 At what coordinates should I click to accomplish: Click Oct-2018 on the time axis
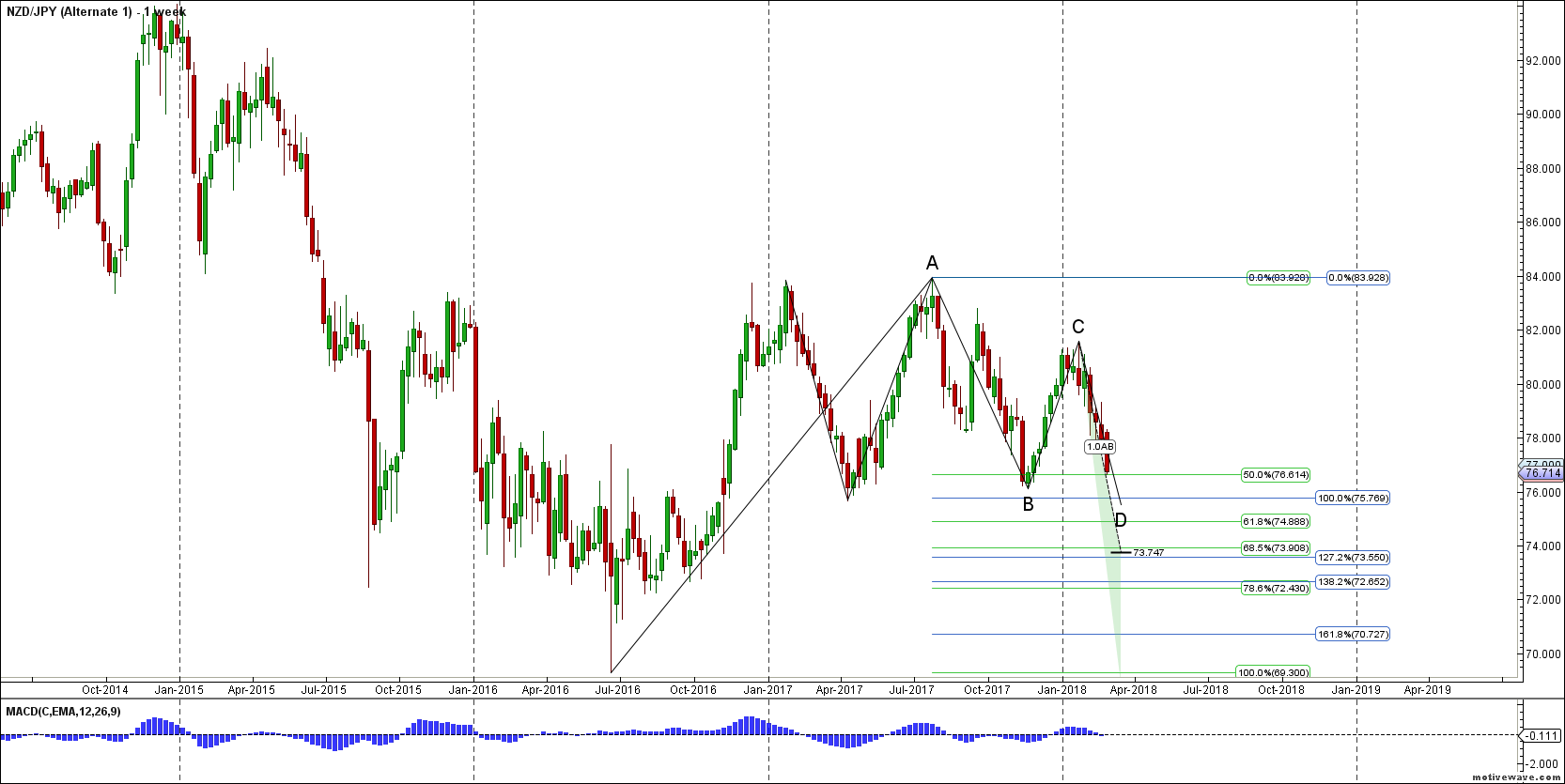click(x=1280, y=690)
